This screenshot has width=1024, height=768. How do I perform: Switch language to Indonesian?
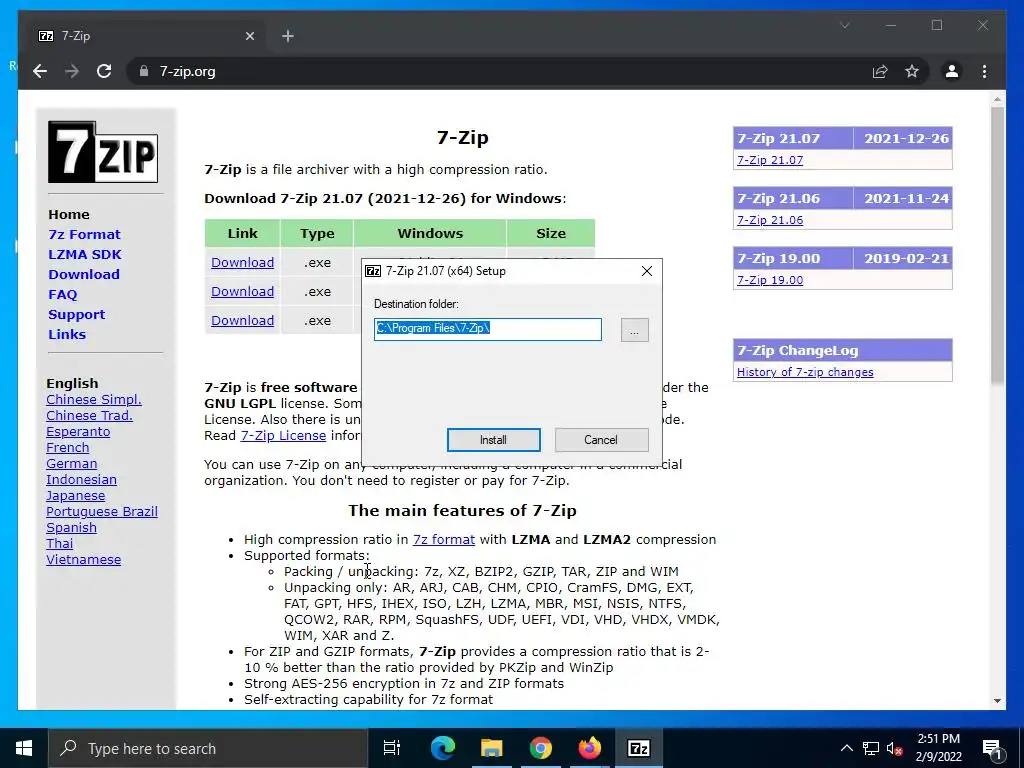(82, 479)
